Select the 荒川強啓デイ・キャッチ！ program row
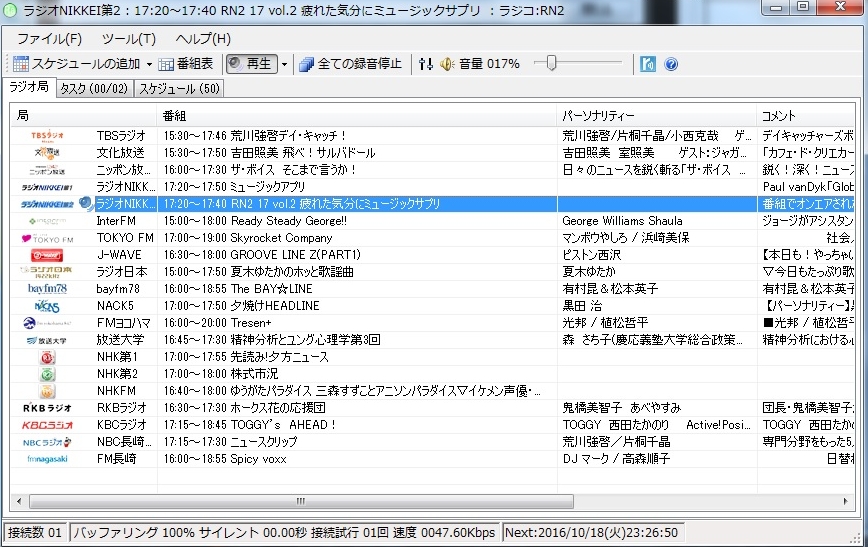The width and height of the screenshot is (868, 547). (433, 136)
